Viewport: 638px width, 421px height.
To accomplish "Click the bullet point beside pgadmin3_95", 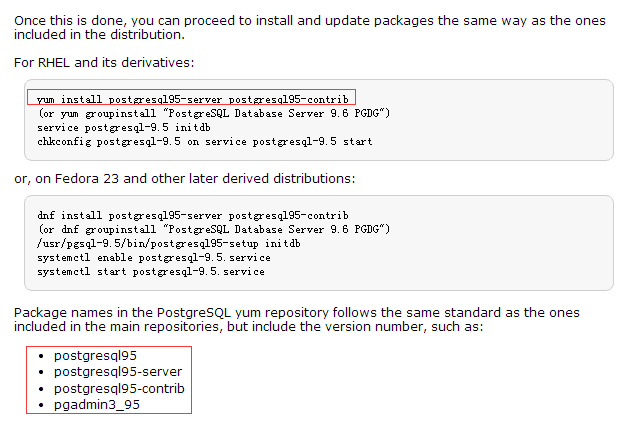I will [x=39, y=405].
